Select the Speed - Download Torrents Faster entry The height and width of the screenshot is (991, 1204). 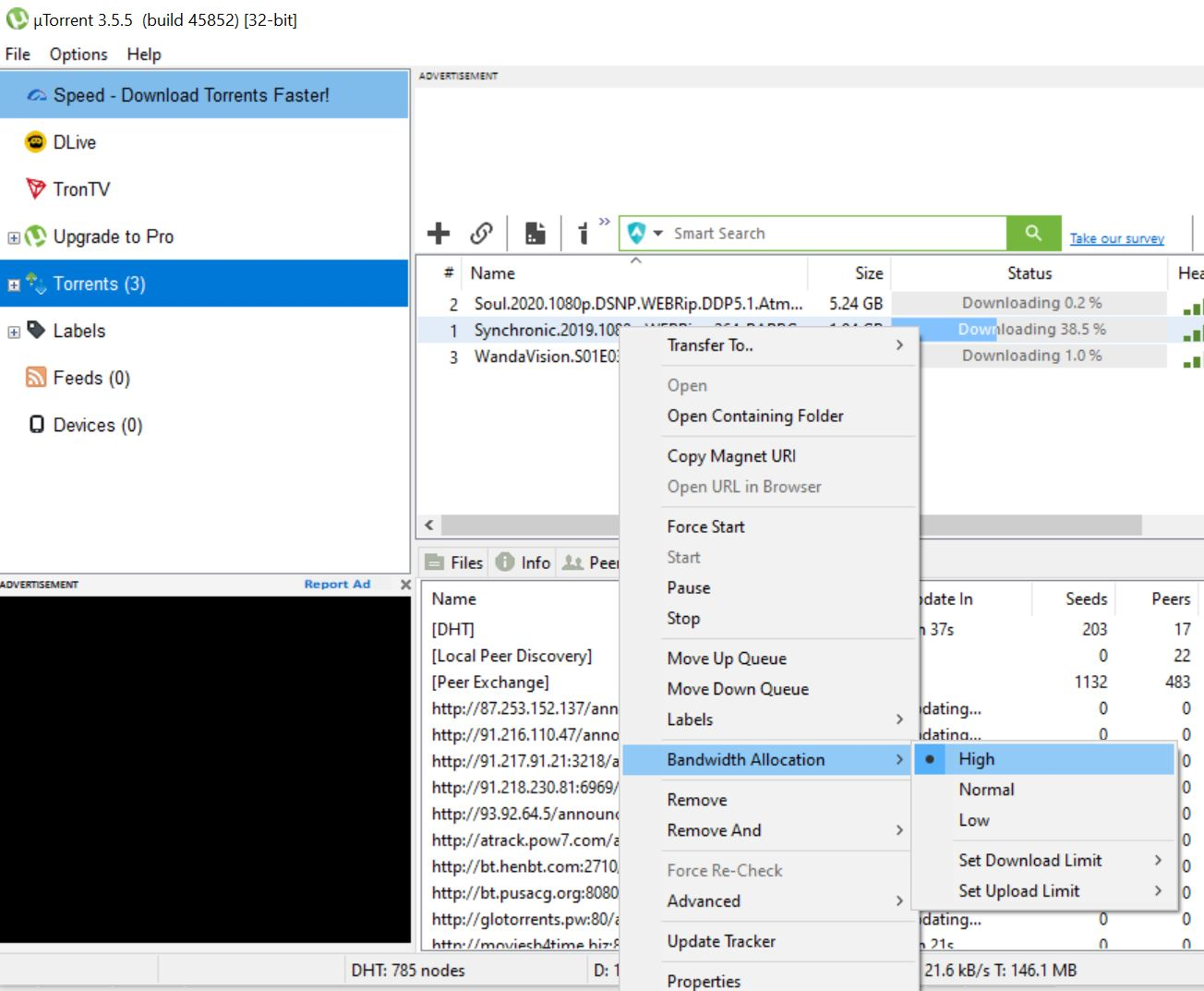pos(204,95)
